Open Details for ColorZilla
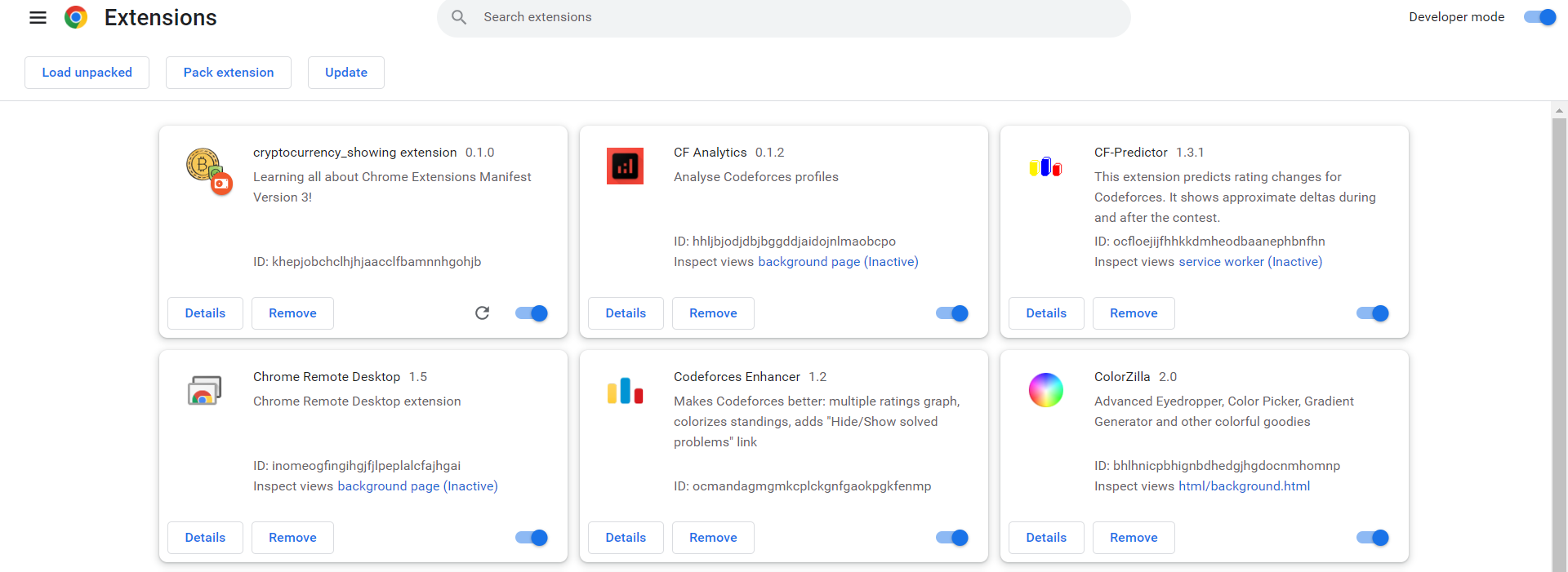Image resolution: width=1568 pixels, height=572 pixels. (x=1046, y=538)
